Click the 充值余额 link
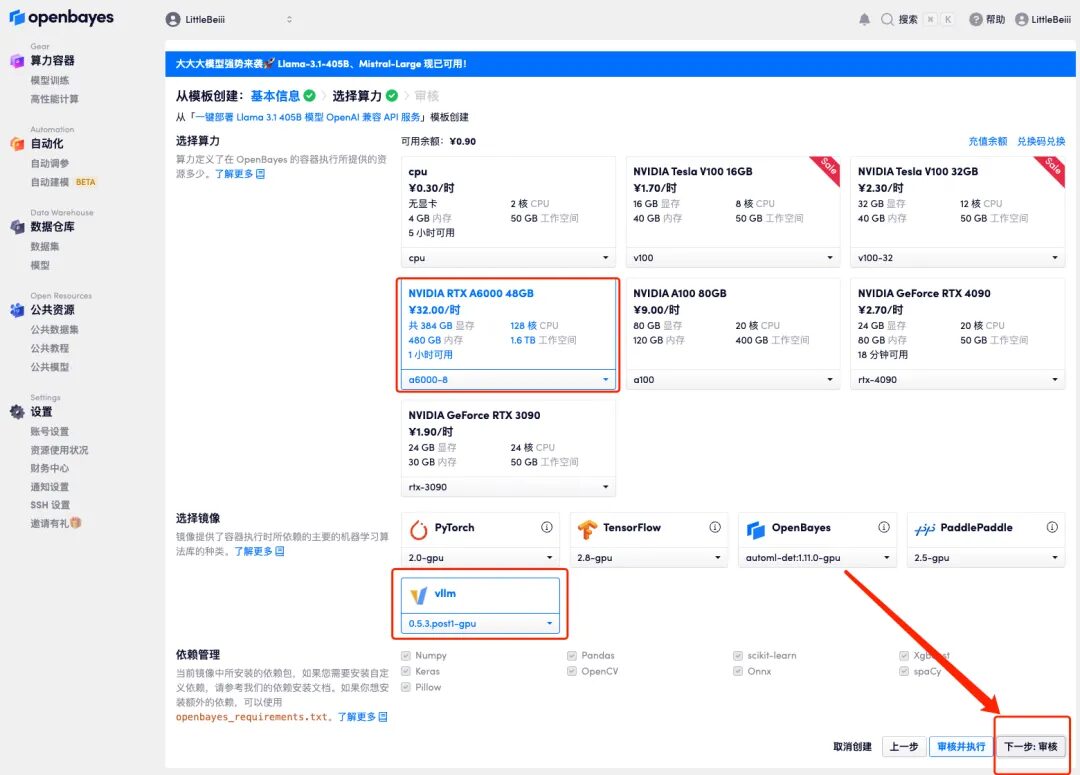The image size is (1080, 775). coord(987,141)
